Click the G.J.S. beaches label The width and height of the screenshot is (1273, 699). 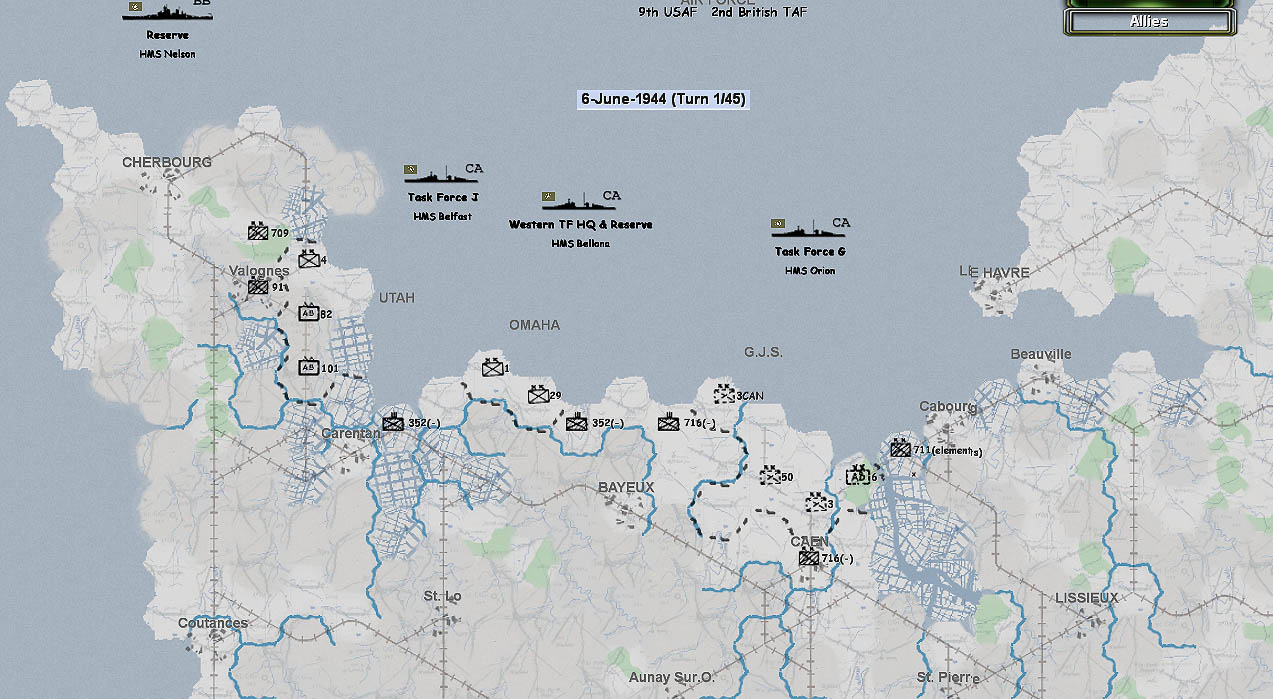click(763, 352)
